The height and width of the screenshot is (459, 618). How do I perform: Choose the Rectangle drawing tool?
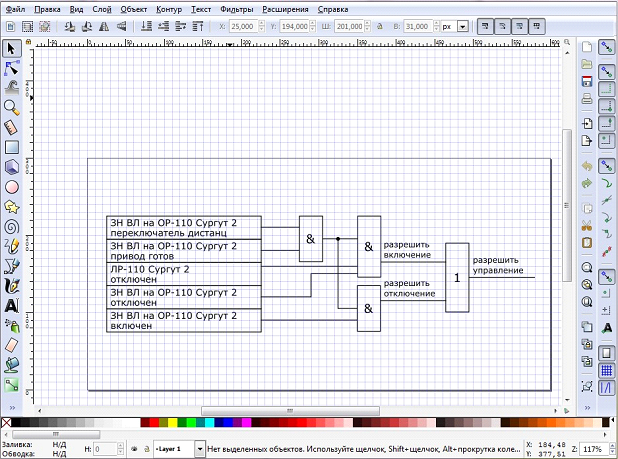(13, 147)
